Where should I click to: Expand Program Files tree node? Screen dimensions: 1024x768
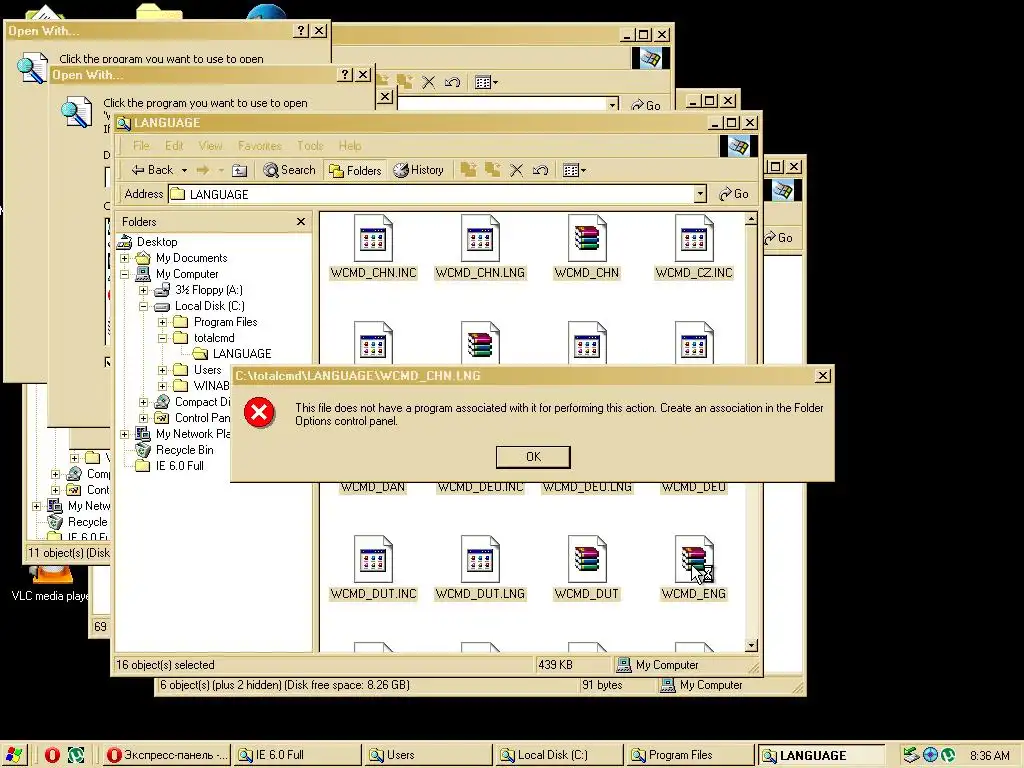pos(163,322)
